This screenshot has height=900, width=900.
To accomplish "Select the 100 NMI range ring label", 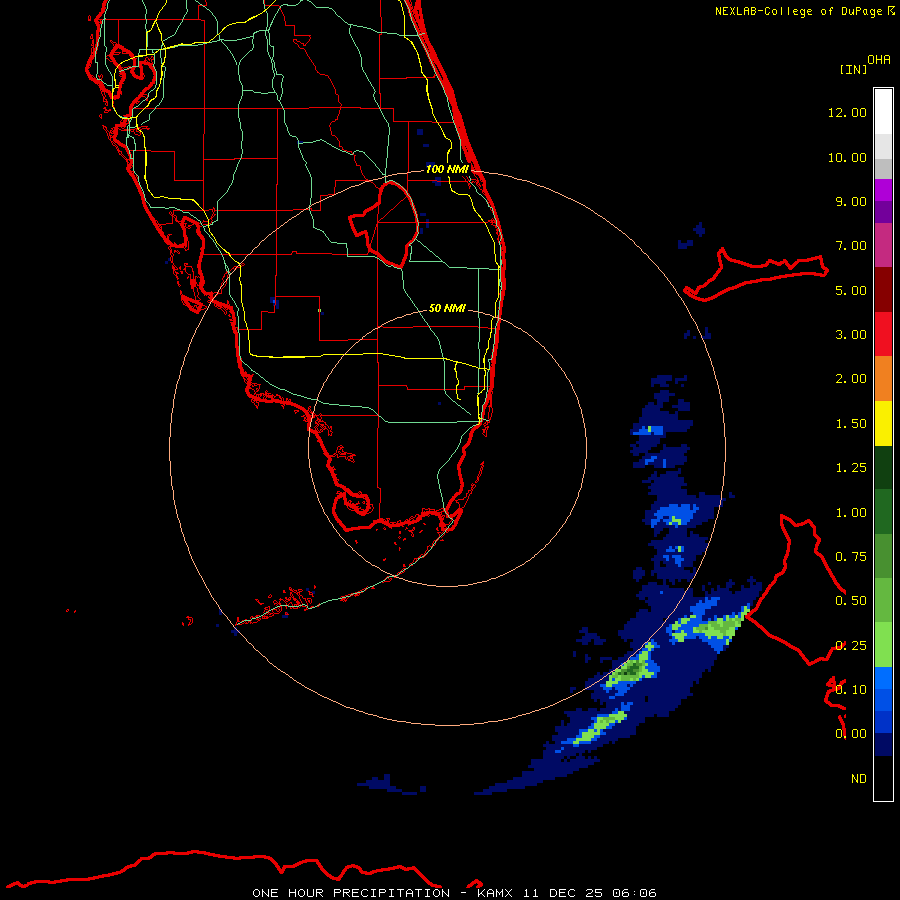I will (x=447, y=169).
